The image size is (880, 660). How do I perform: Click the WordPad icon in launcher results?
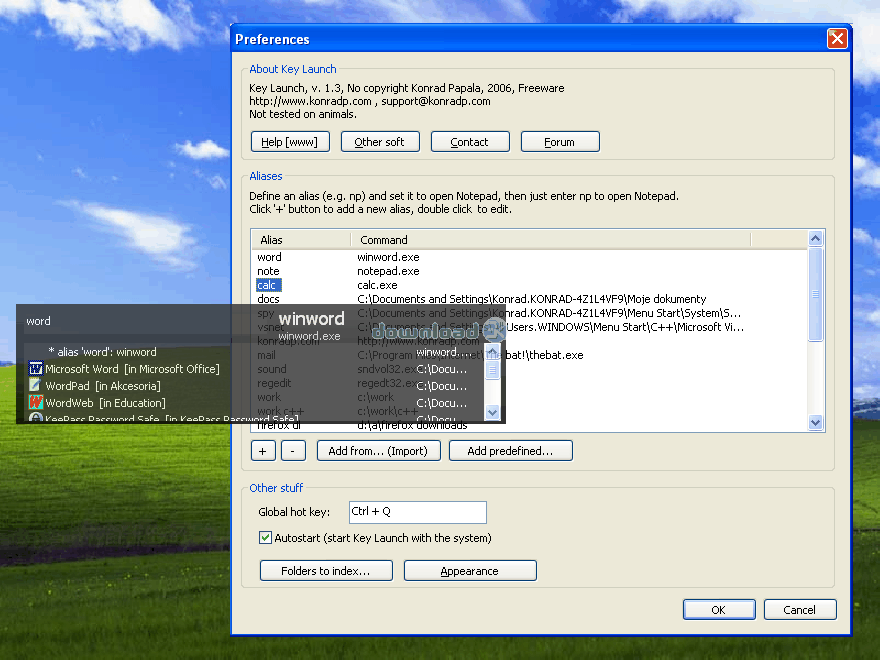click(x=36, y=386)
